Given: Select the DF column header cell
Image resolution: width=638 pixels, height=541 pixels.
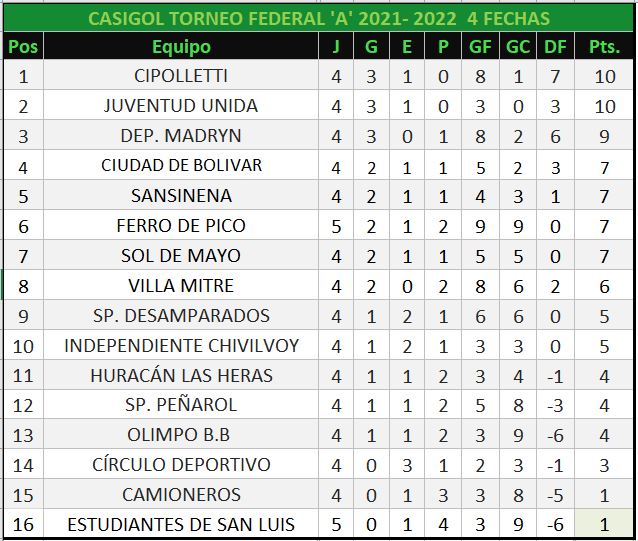Looking at the screenshot, I should 554,47.
